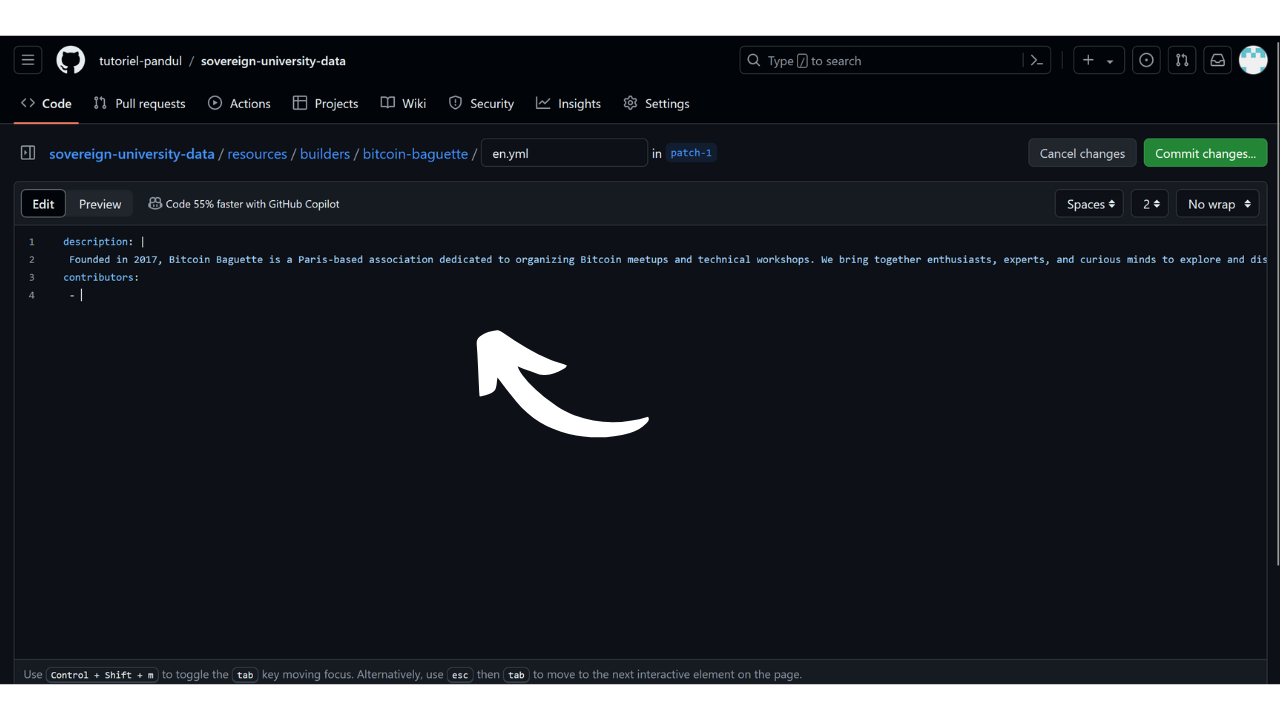
Task: Switch to Edit mode
Action: pos(43,204)
